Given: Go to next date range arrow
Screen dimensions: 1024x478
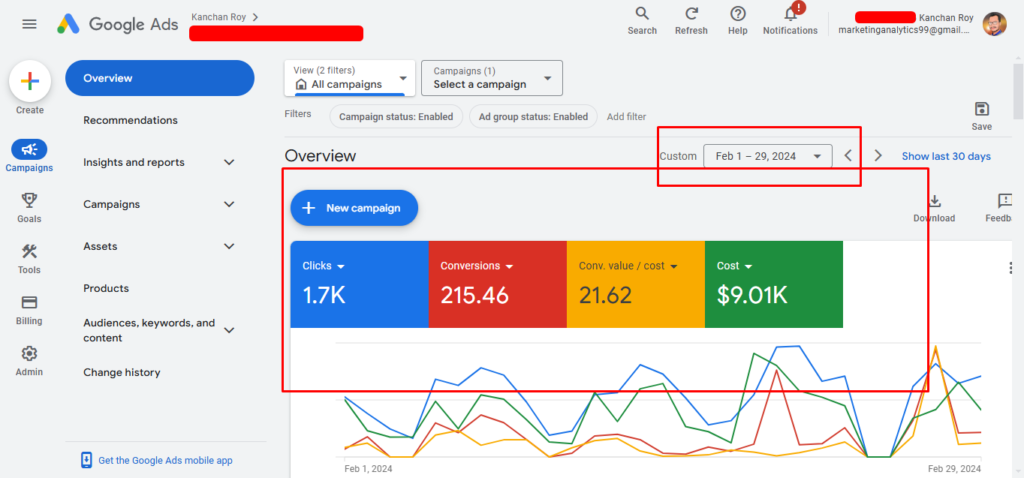Looking at the screenshot, I should (x=878, y=155).
